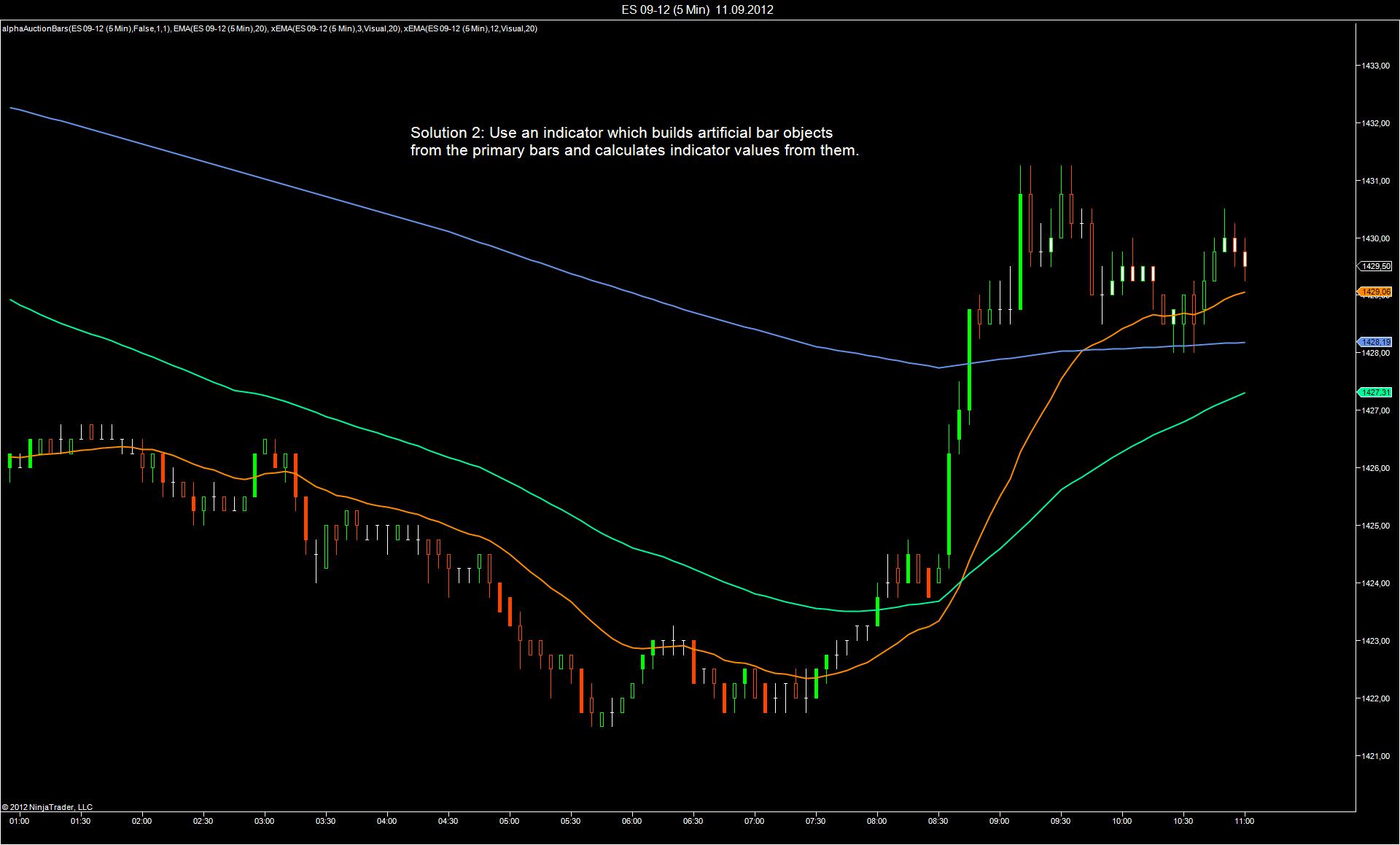This screenshot has height=845, width=1400.
Task: Click the 09:30 time axis label
Action: 1060,821
